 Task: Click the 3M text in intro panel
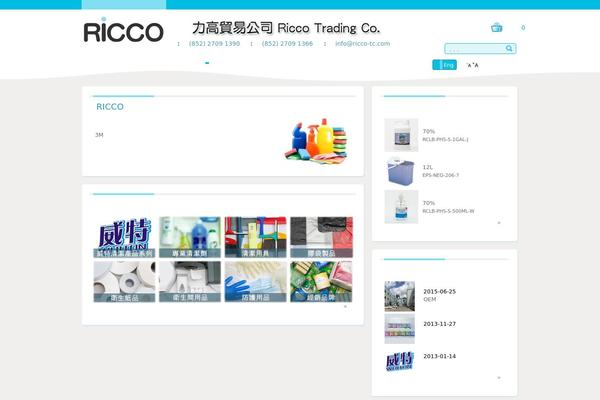[99, 135]
